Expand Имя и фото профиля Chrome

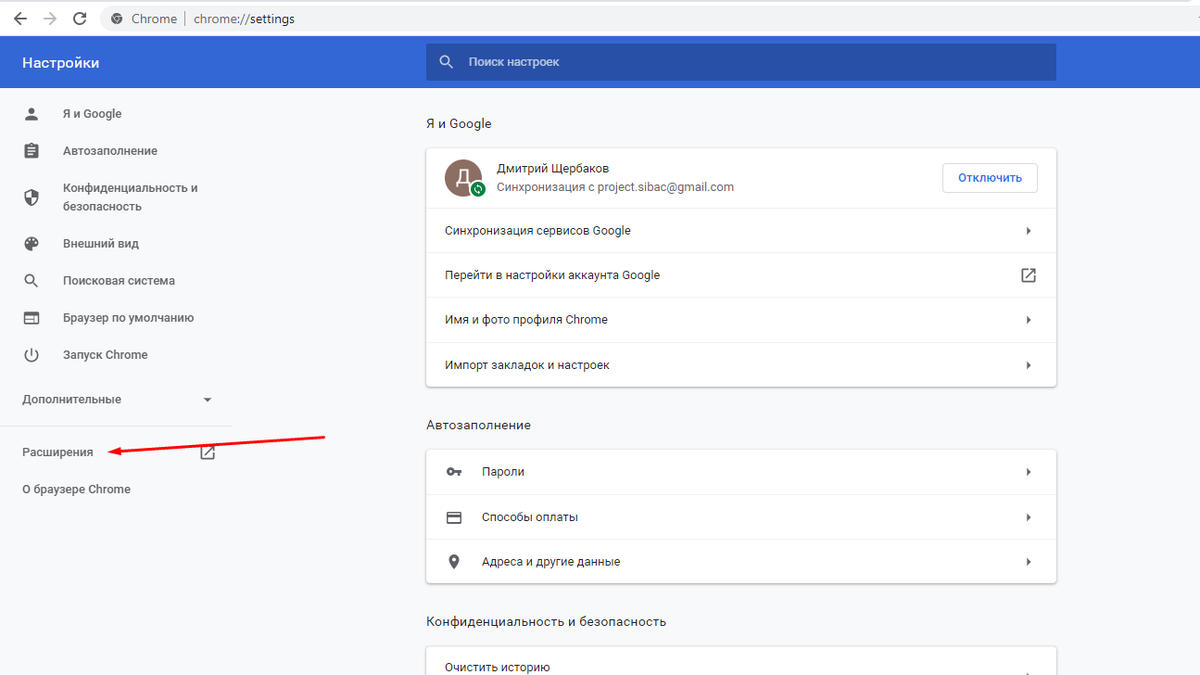(x=1028, y=320)
